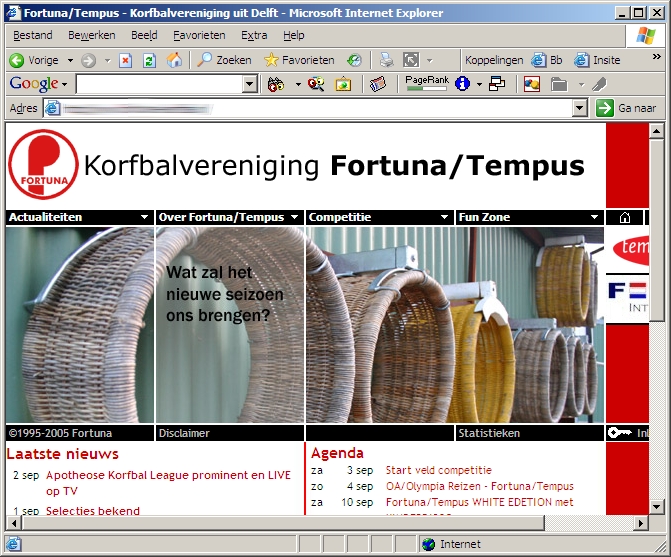The width and height of the screenshot is (671, 557).
Task: Open the Favorieten menu
Action: [x=199, y=35]
